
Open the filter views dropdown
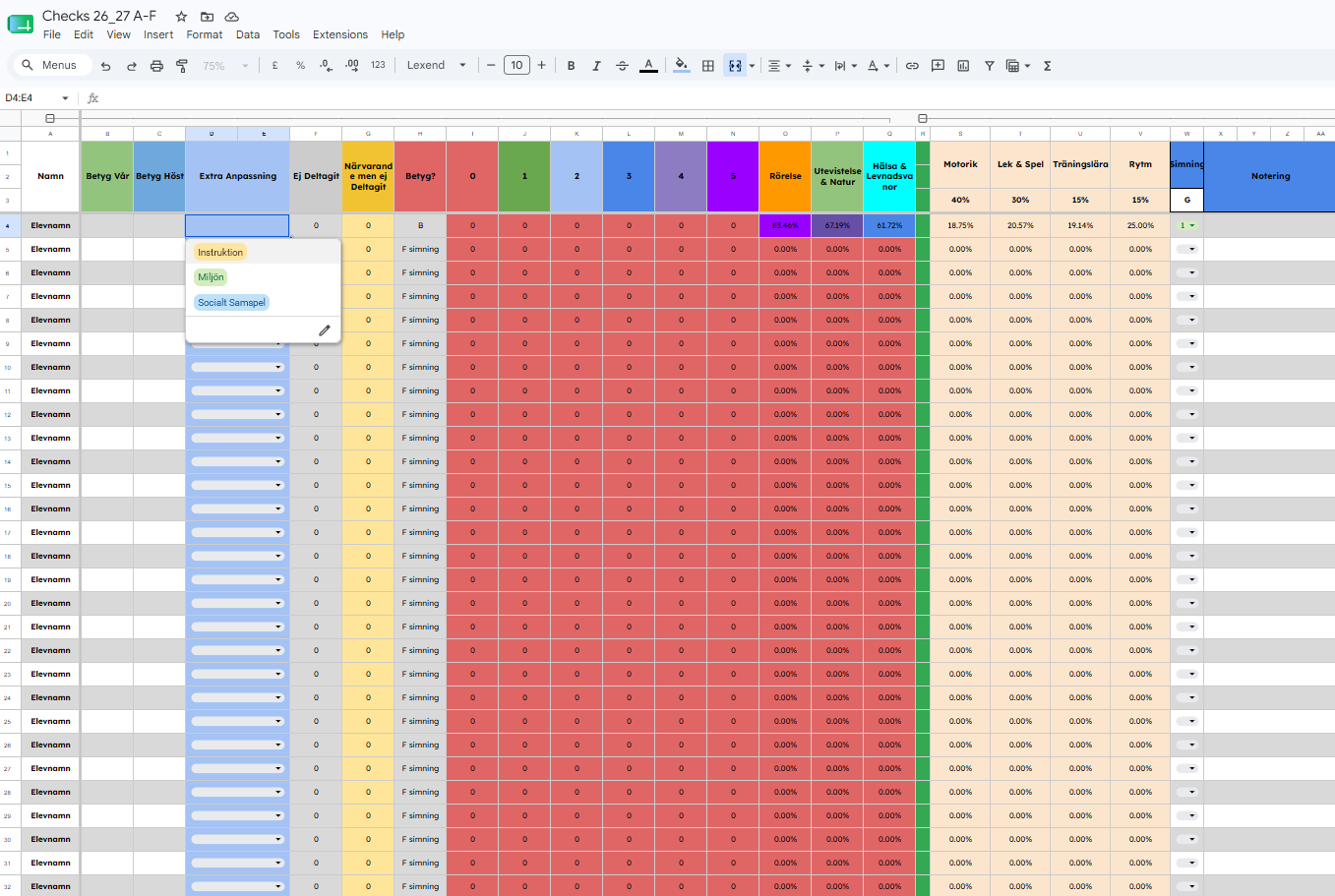(x=1018, y=66)
